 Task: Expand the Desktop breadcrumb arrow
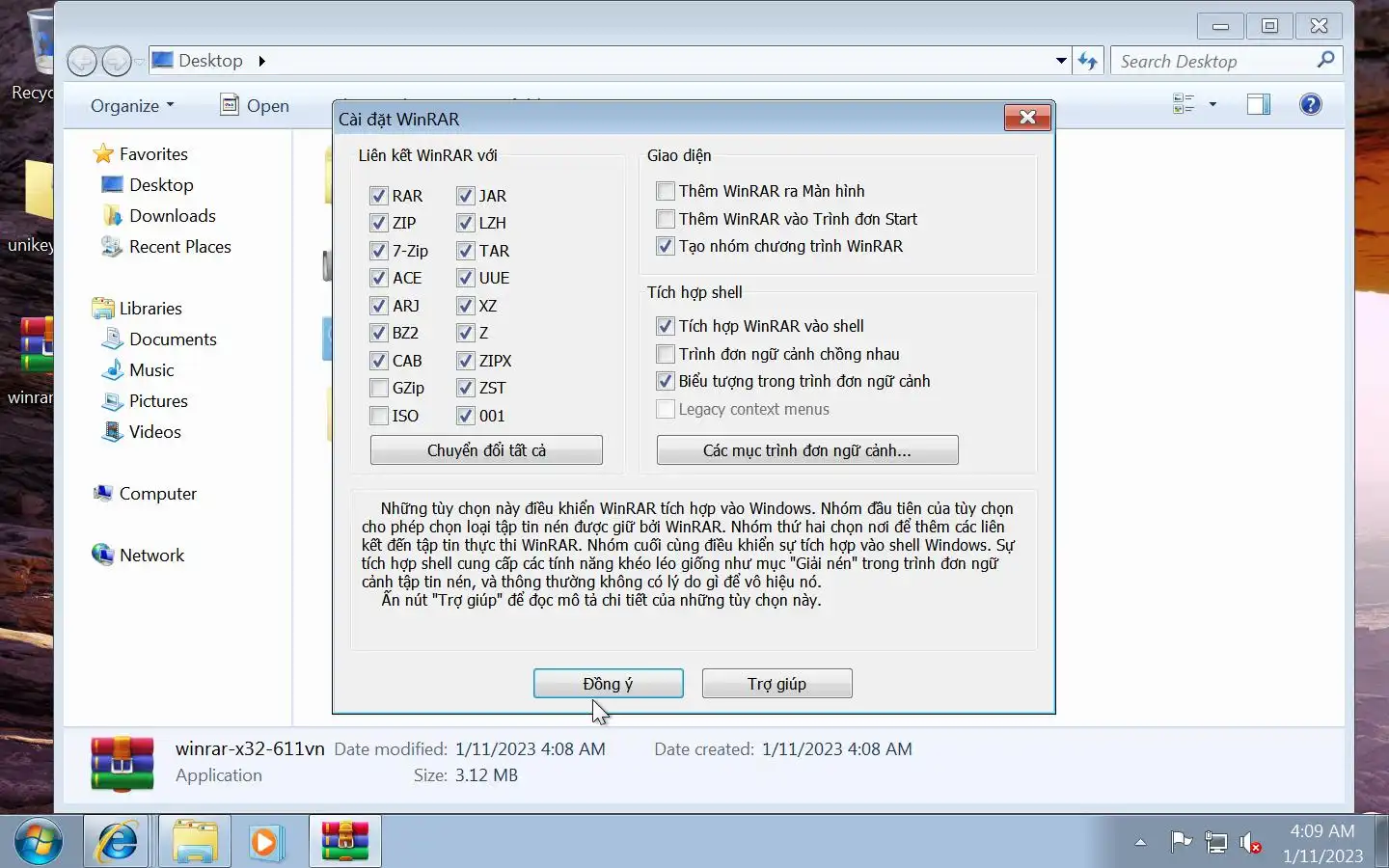(261, 61)
